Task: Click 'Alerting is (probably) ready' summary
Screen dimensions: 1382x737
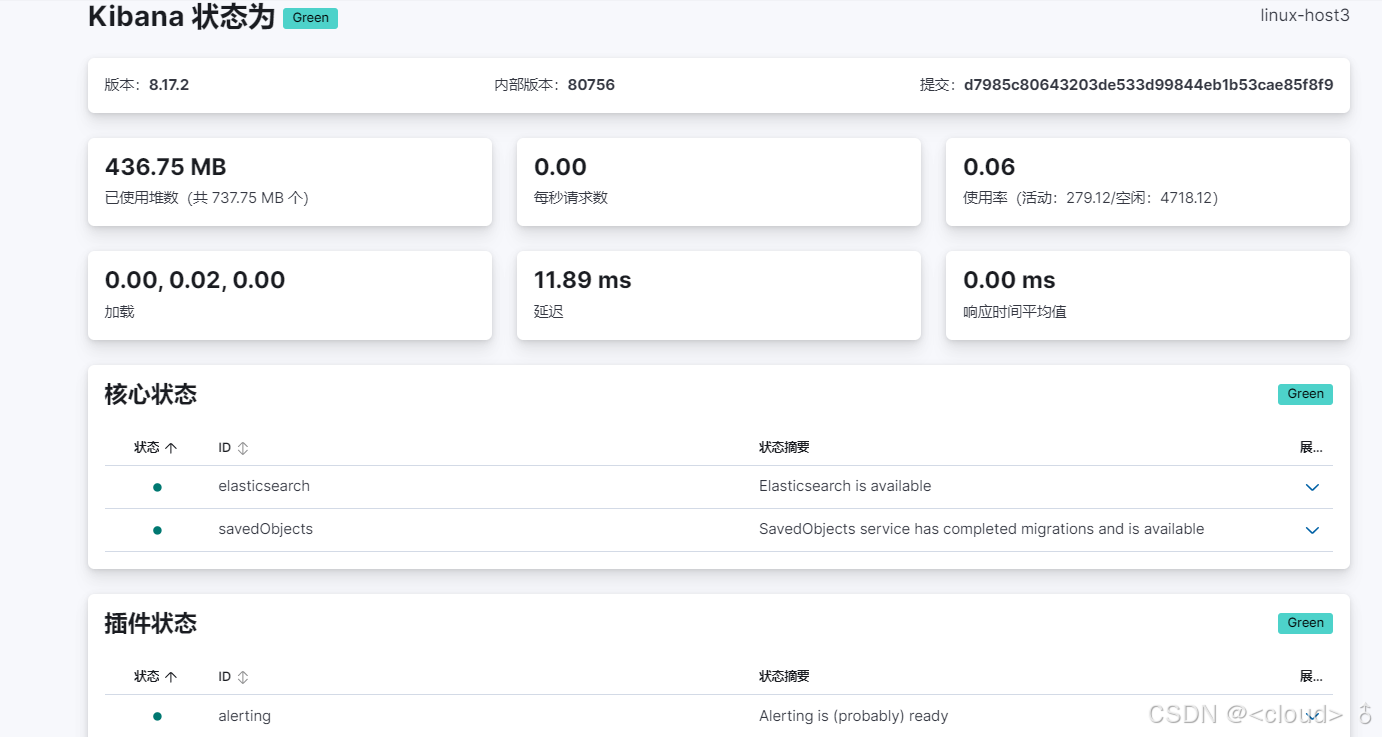Action: (853, 716)
